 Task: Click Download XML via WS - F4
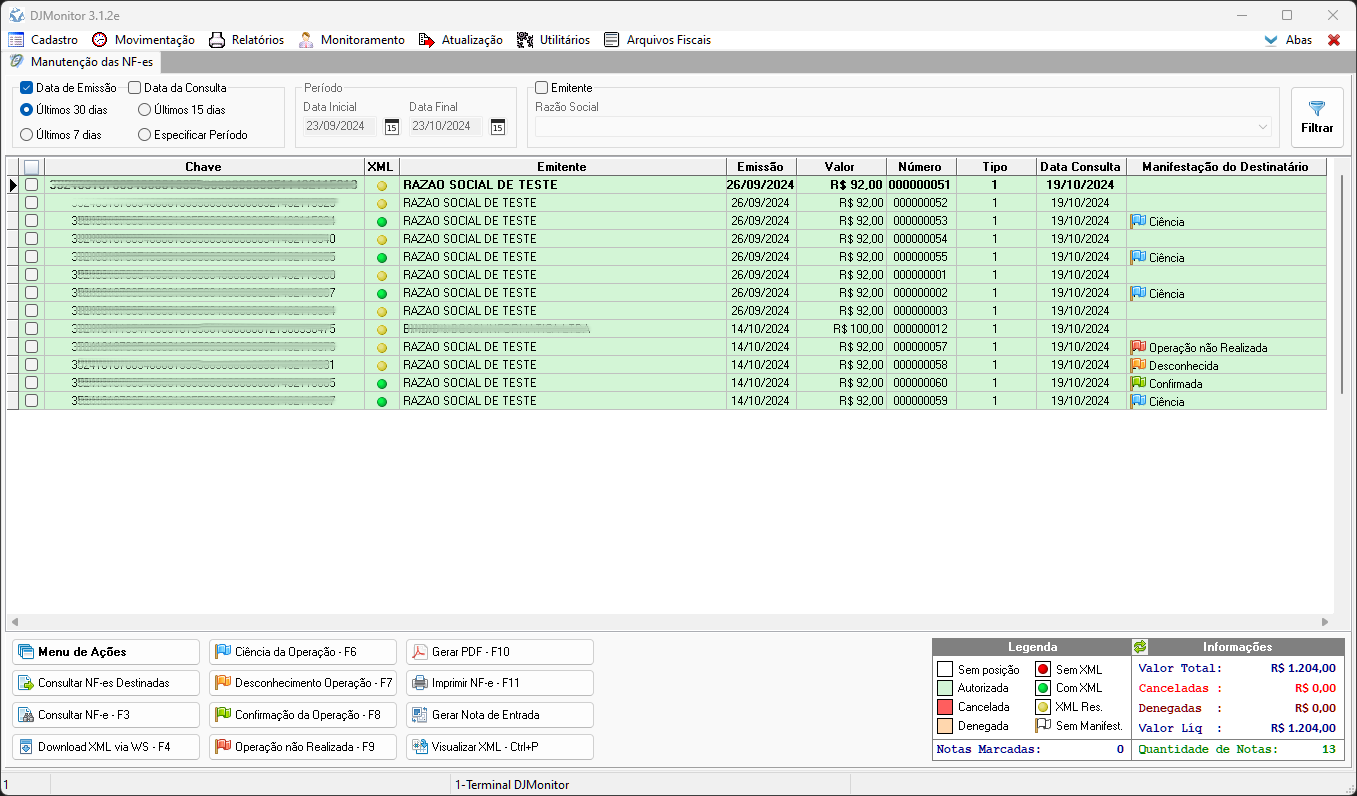(x=106, y=747)
